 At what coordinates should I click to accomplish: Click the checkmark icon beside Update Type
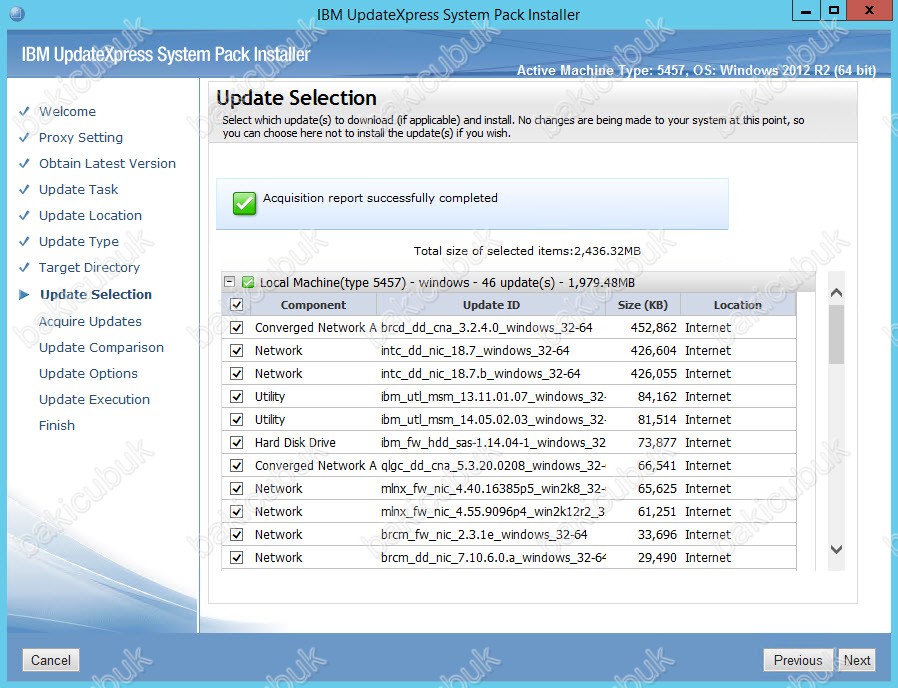(24, 241)
